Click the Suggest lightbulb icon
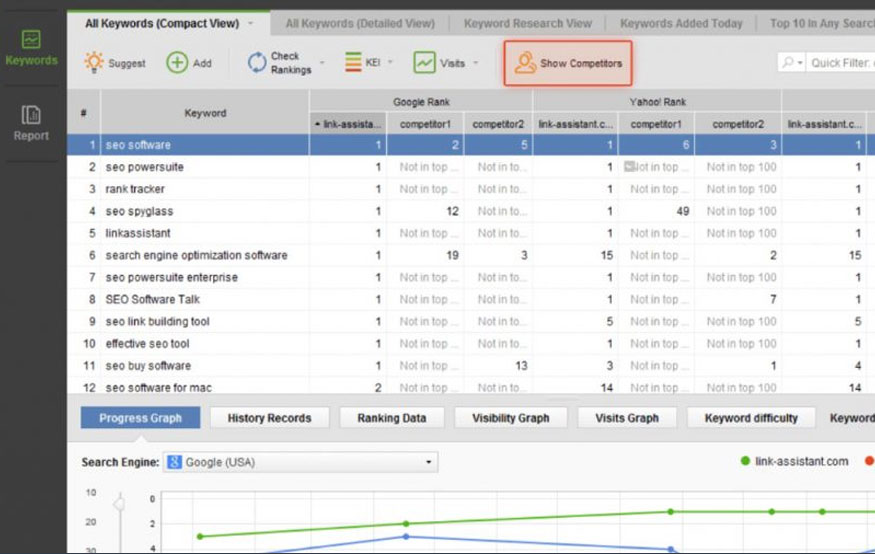 tap(94, 62)
